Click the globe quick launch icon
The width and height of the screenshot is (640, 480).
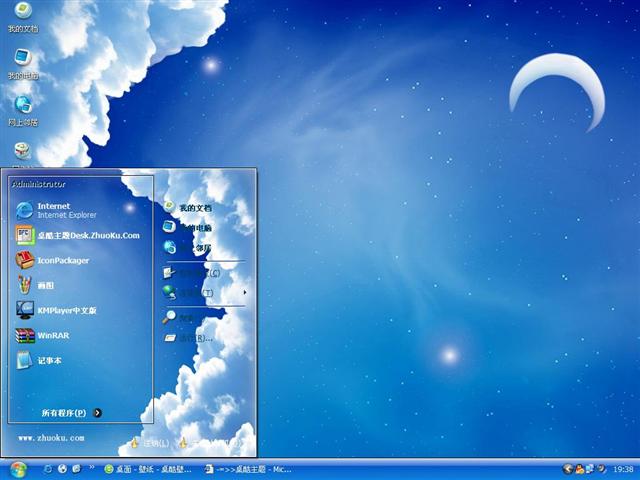pos(62,469)
